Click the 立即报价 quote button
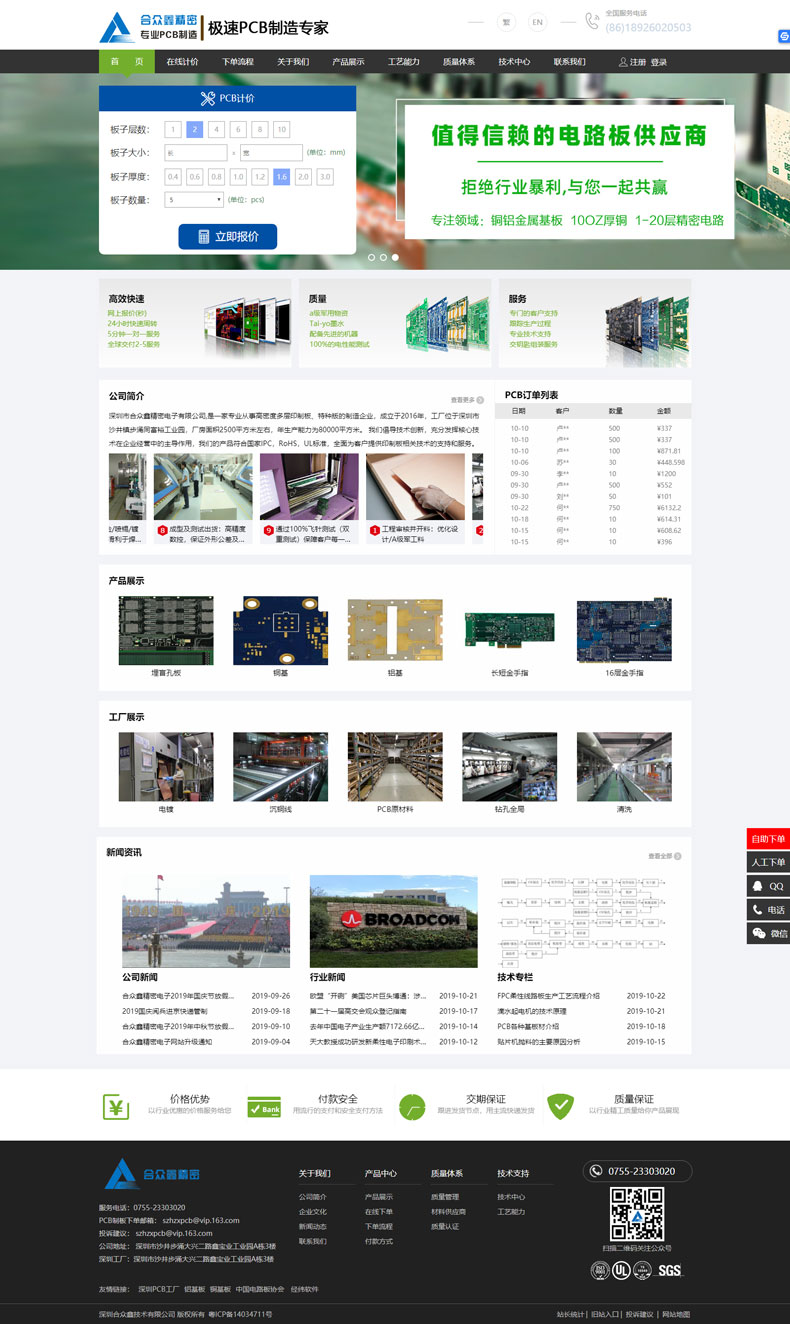 tap(228, 237)
